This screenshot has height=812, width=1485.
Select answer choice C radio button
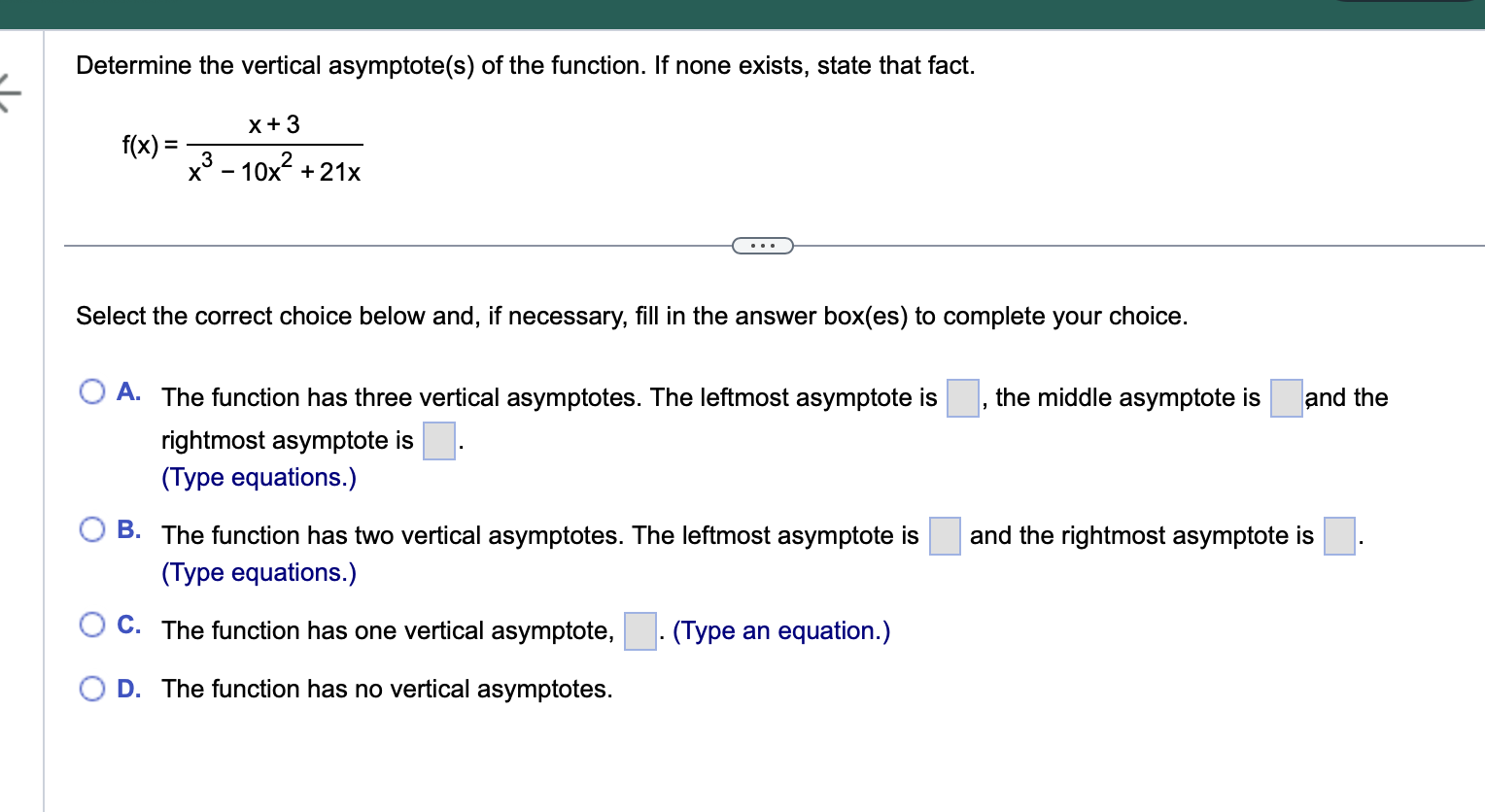tap(92, 625)
